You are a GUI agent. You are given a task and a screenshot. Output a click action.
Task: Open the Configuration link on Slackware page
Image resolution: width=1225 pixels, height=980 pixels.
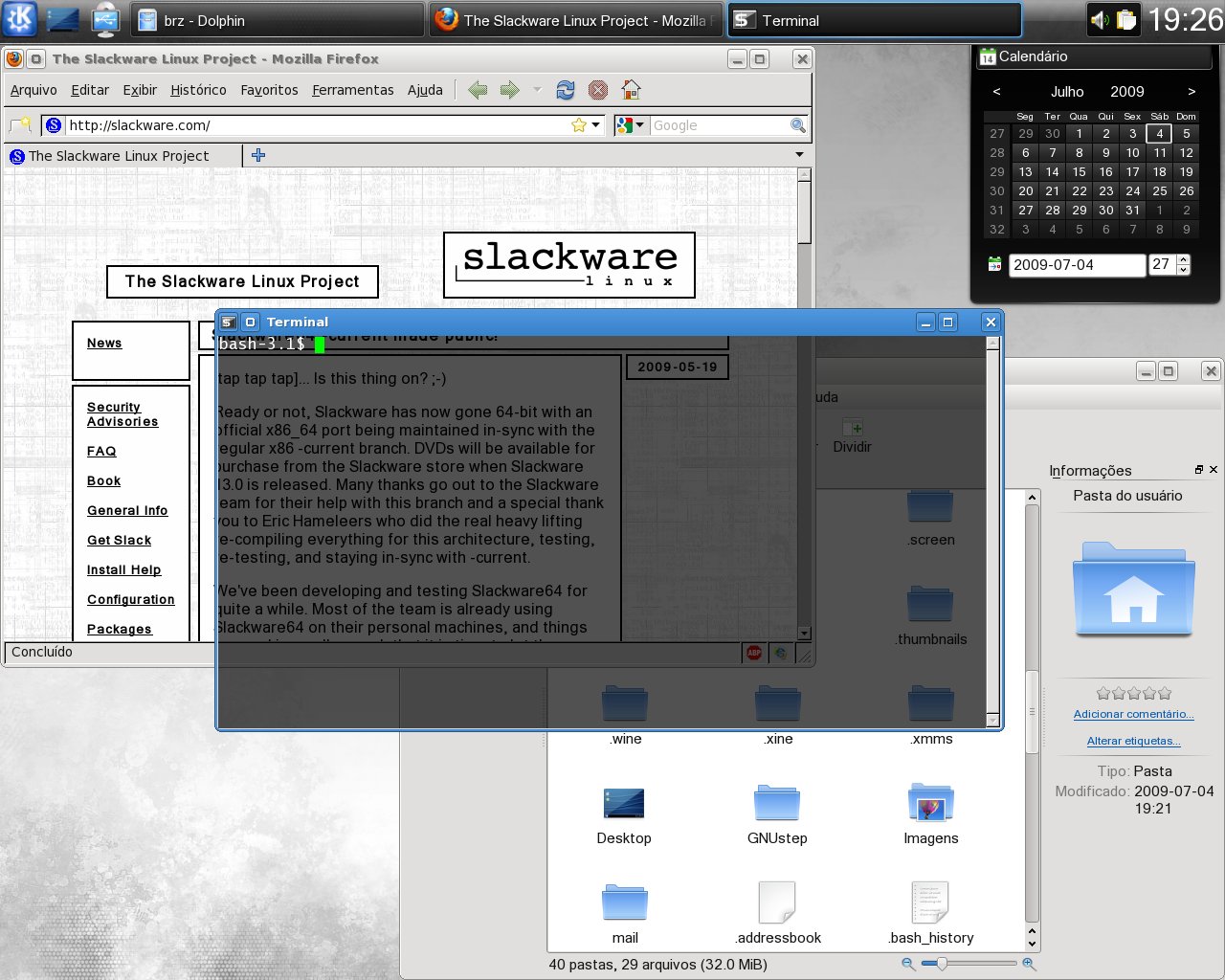tap(130, 599)
